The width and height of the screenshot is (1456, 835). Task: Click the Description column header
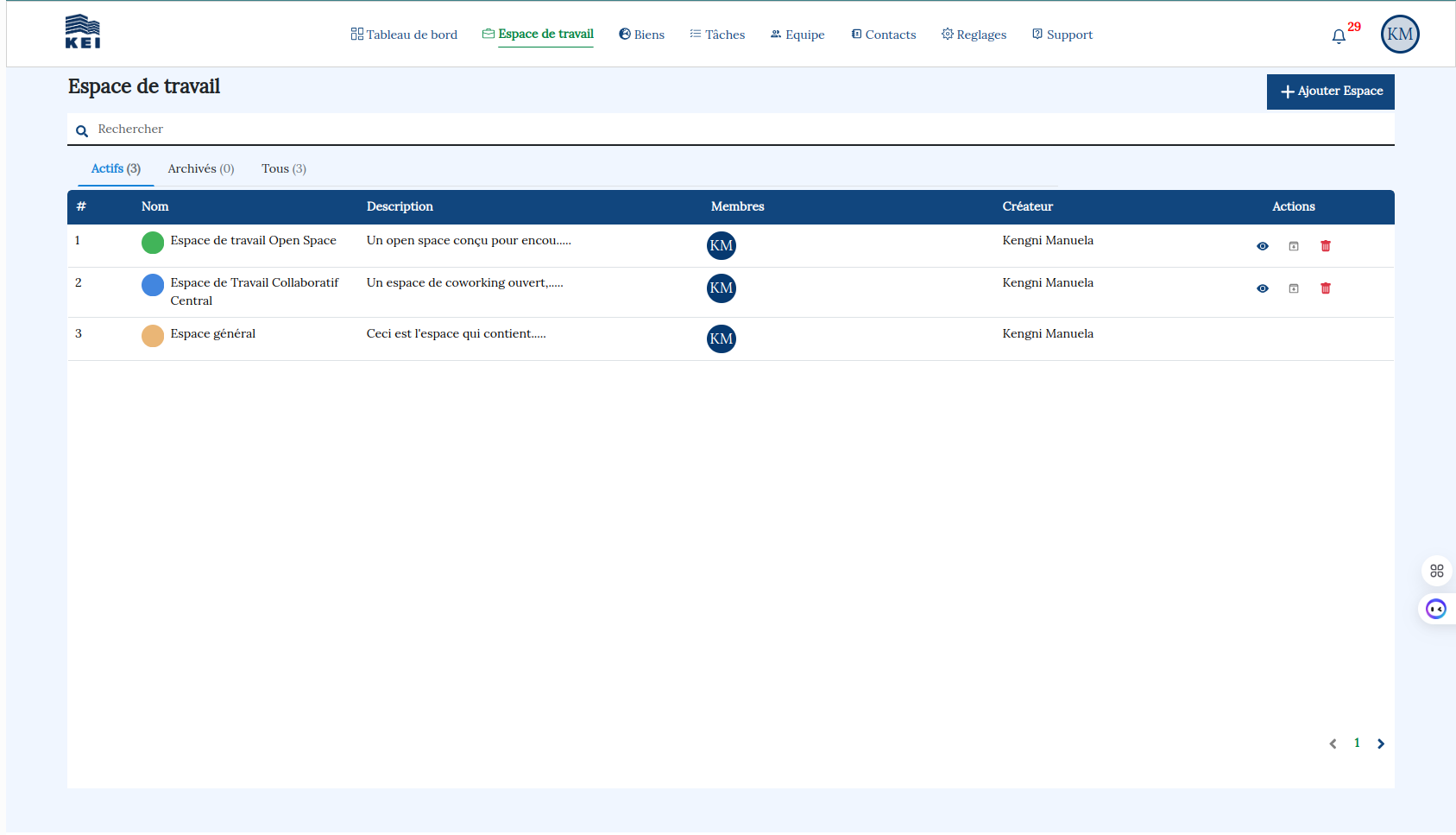[400, 206]
